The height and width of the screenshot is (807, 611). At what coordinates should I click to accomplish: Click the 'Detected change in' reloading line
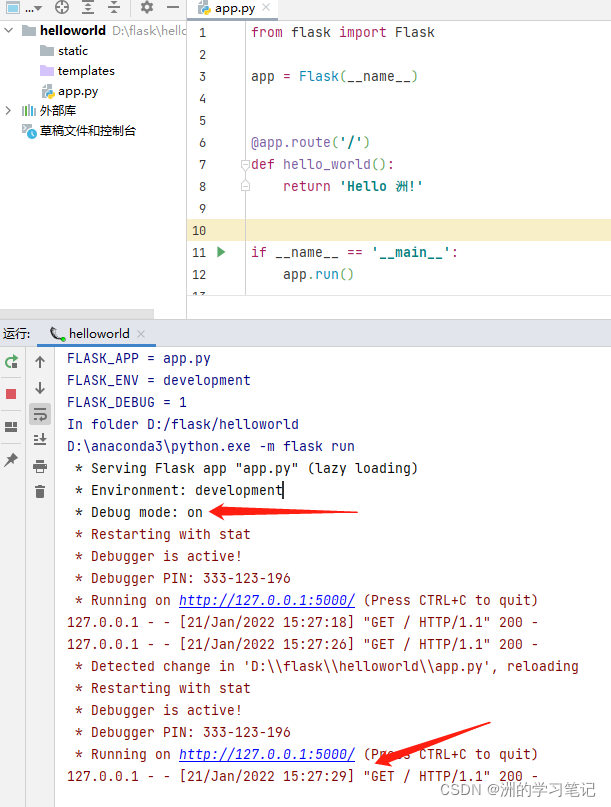(x=326, y=666)
